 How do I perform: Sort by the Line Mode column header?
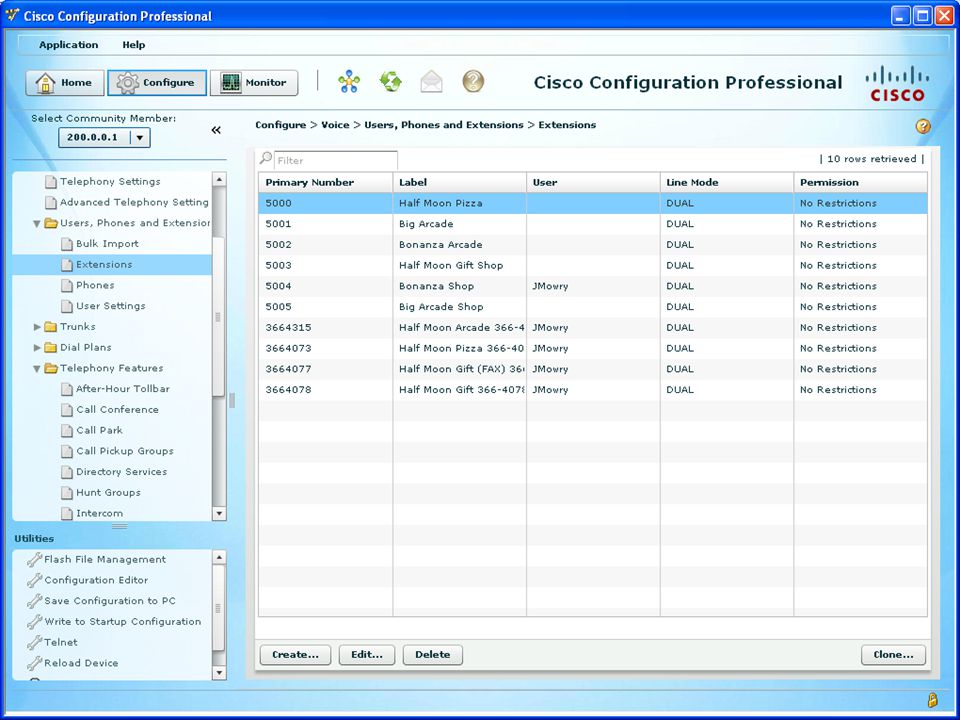(x=727, y=182)
